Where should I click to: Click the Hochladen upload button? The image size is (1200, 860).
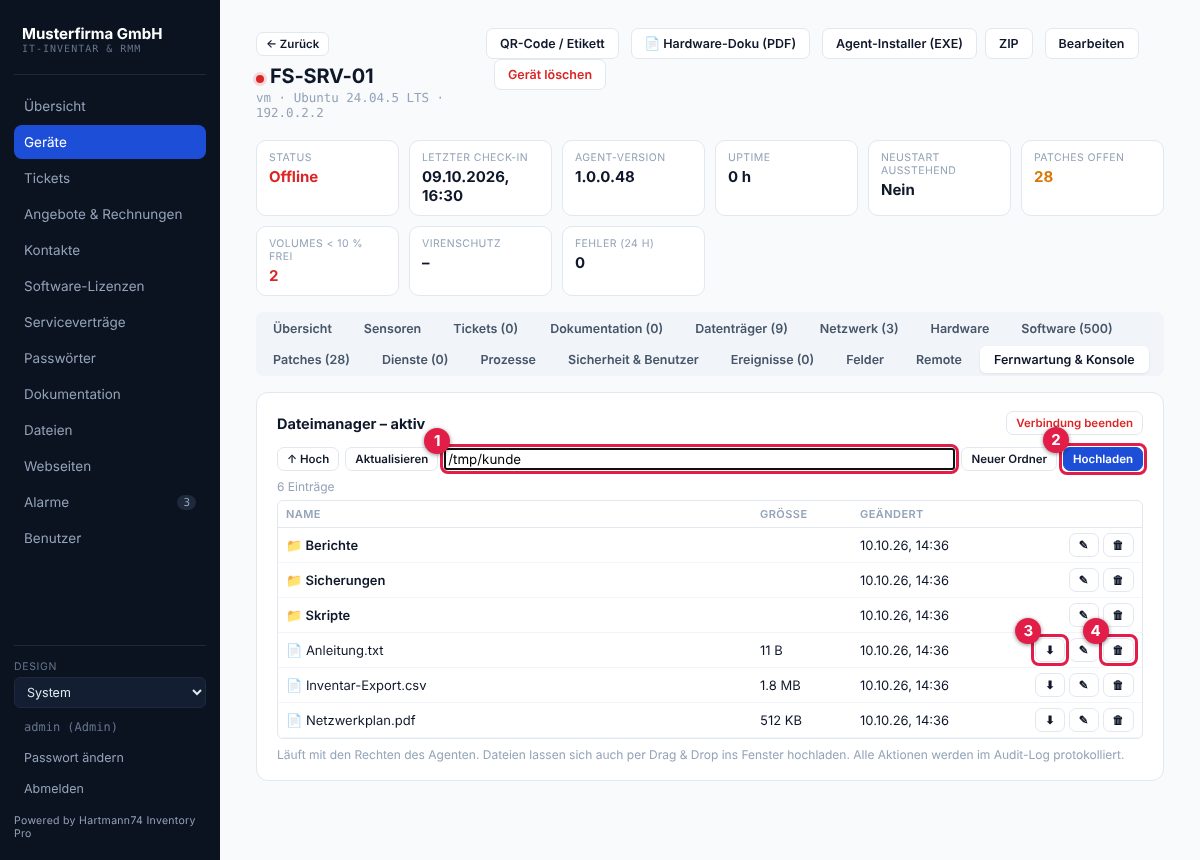pyautogui.click(x=1102, y=459)
